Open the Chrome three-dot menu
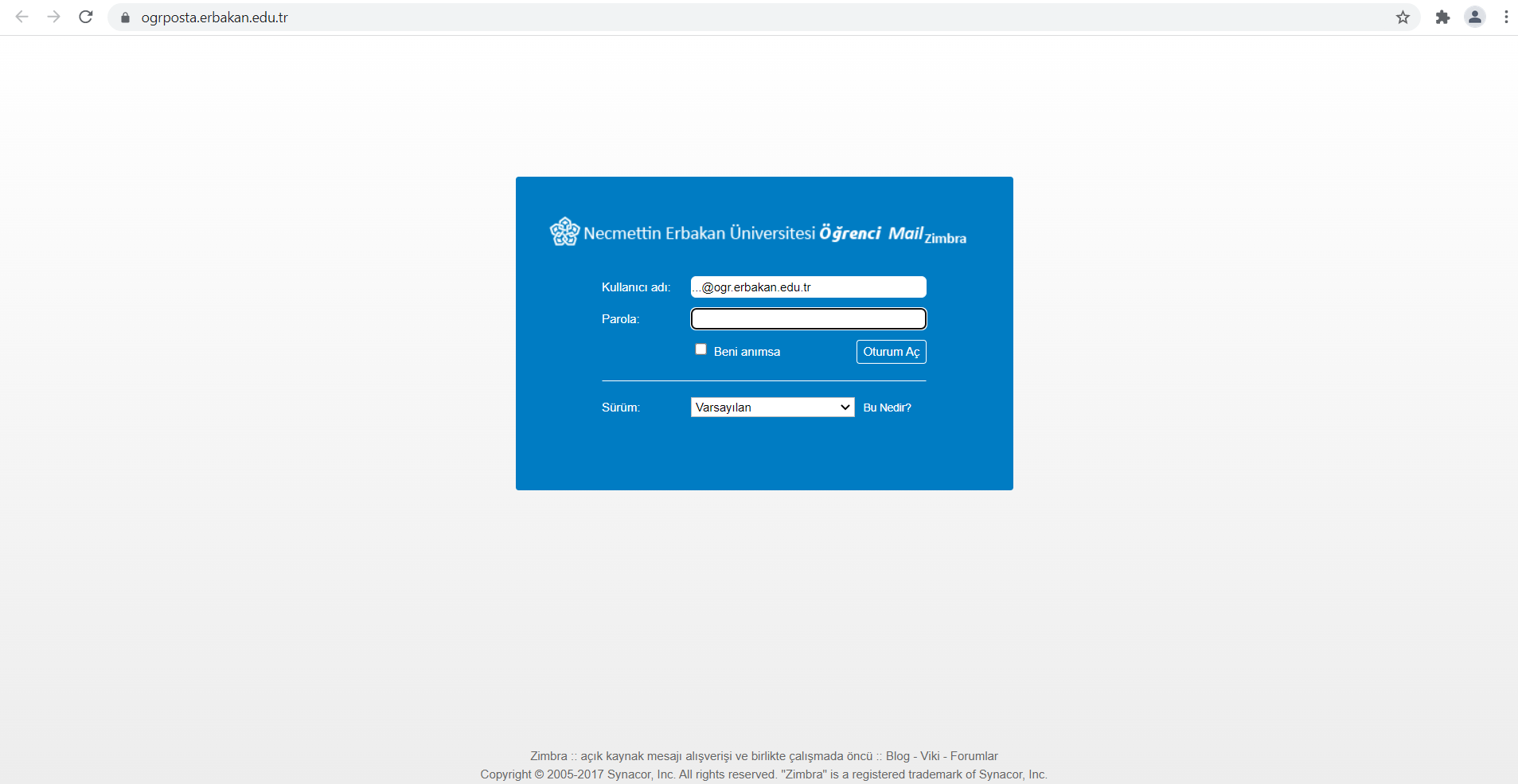 pos(1506,17)
